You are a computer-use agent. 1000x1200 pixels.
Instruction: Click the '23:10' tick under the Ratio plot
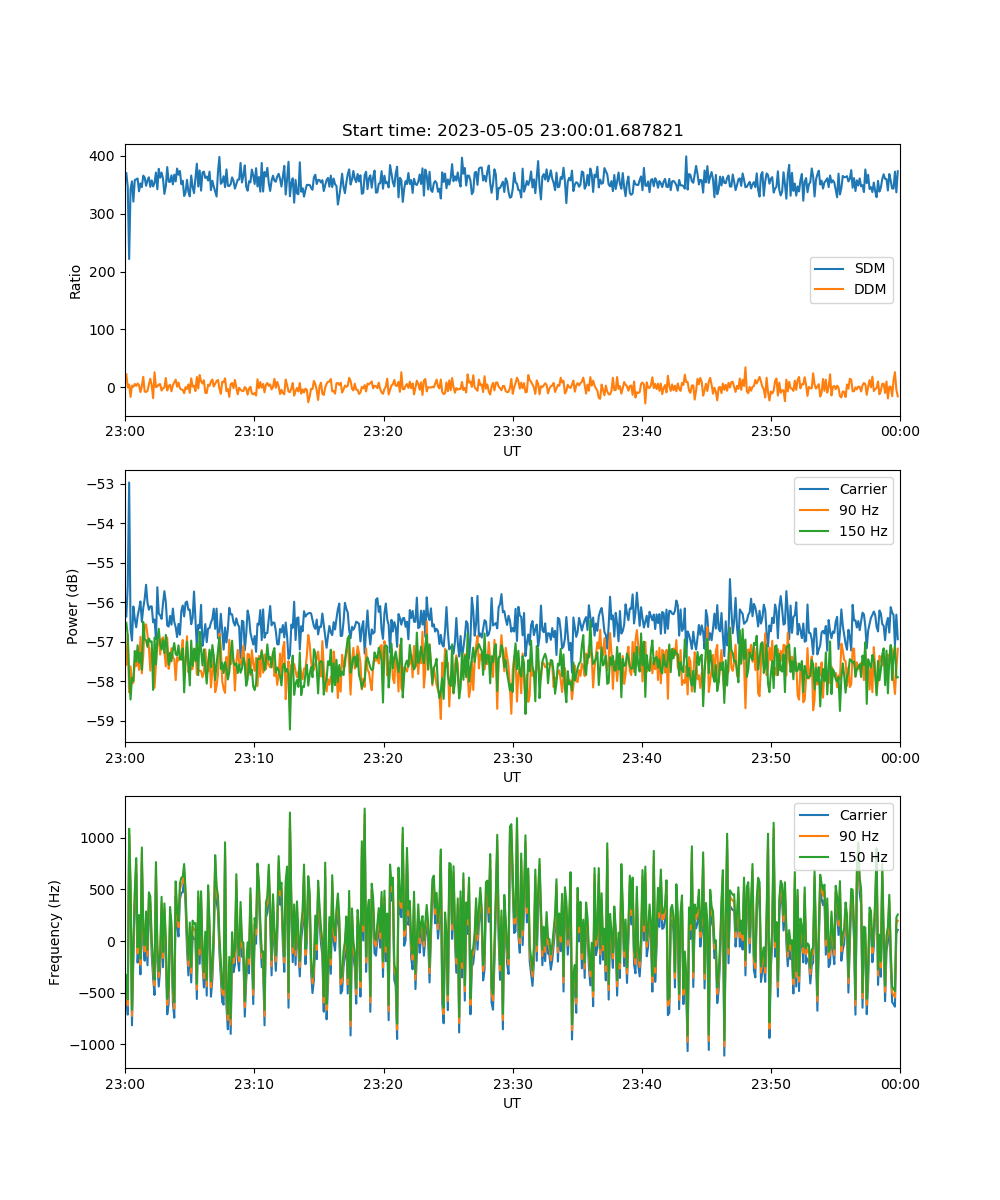[254, 431]
